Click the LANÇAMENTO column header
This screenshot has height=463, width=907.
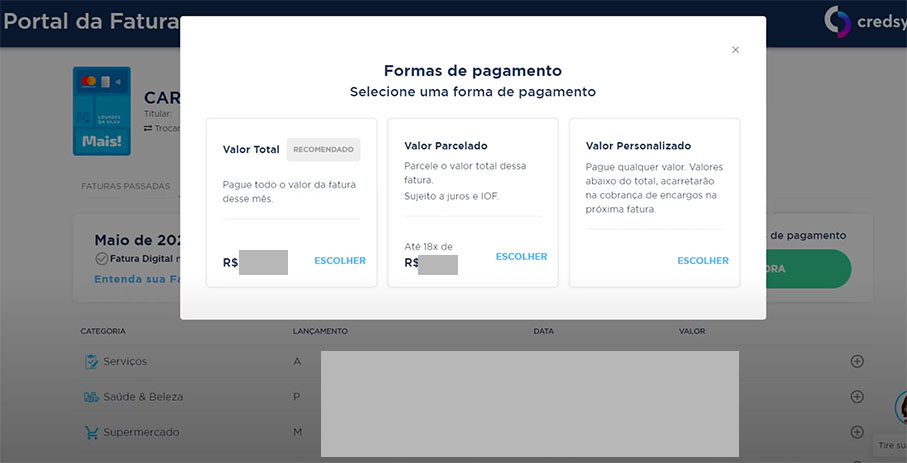click(x=320, y=331)
